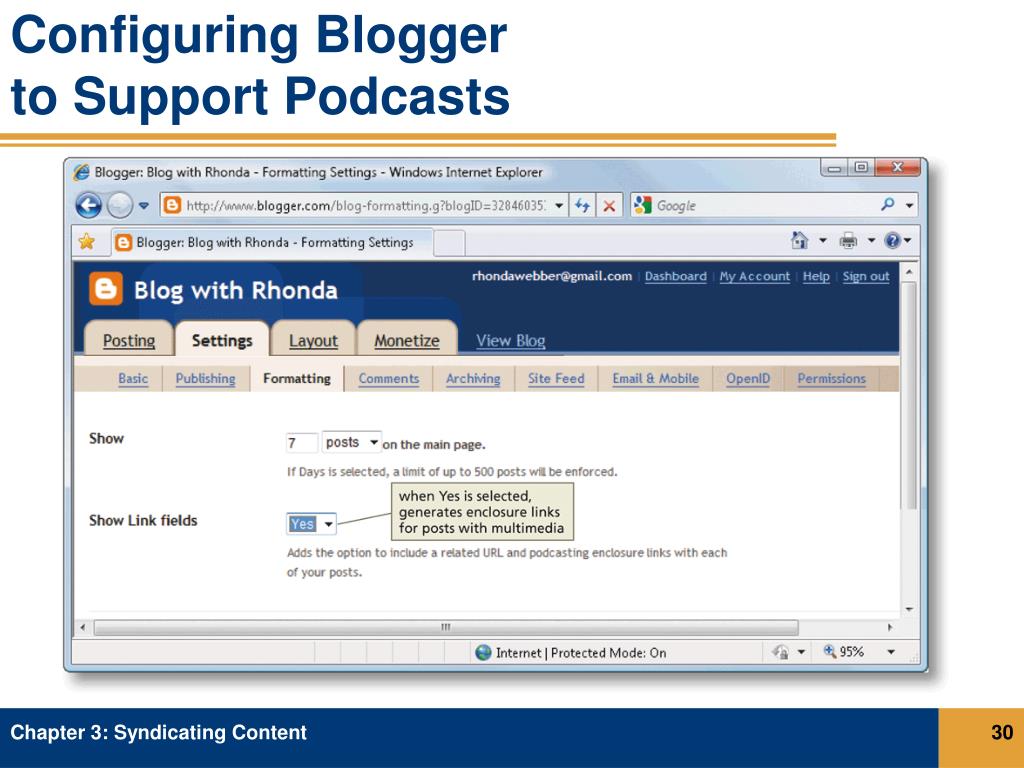Click the Internet Explorer title bar icon
The image size is (1024, 768).
click(x=82, y=172)
